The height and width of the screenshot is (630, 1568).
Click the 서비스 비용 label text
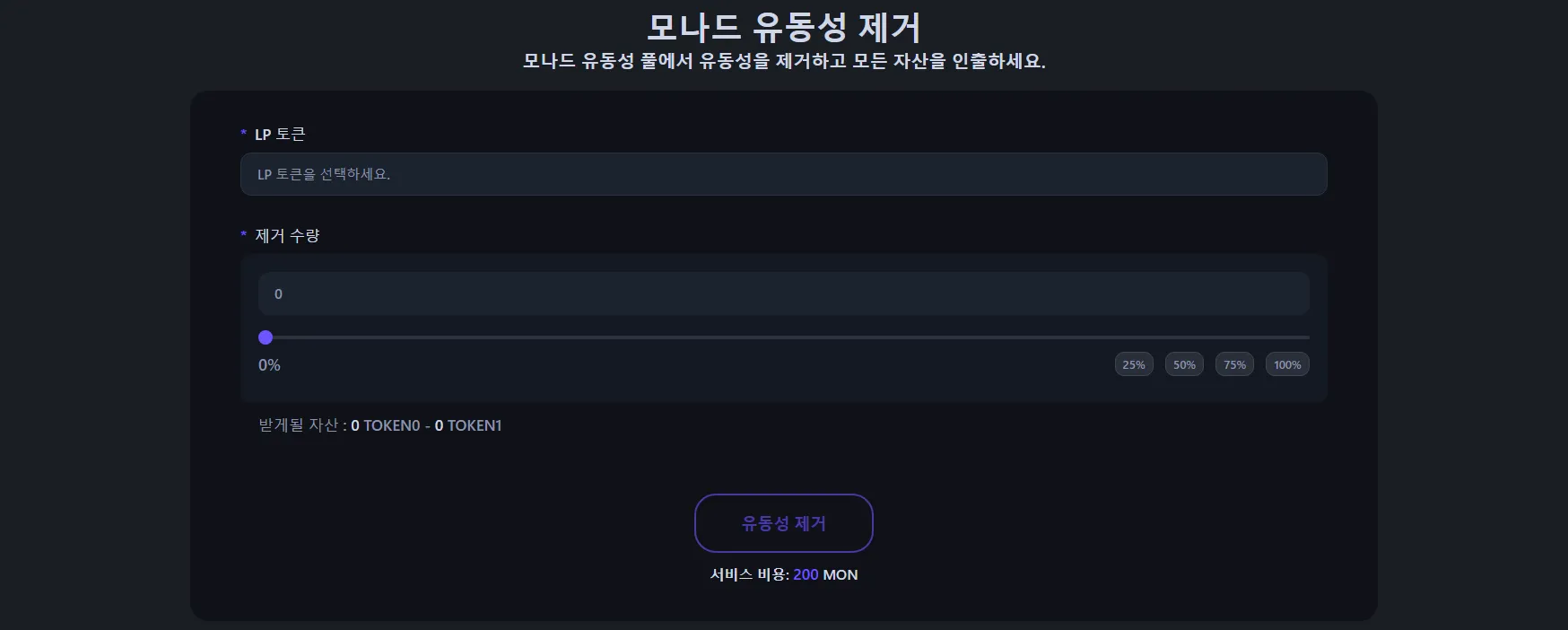coord(749,574)
